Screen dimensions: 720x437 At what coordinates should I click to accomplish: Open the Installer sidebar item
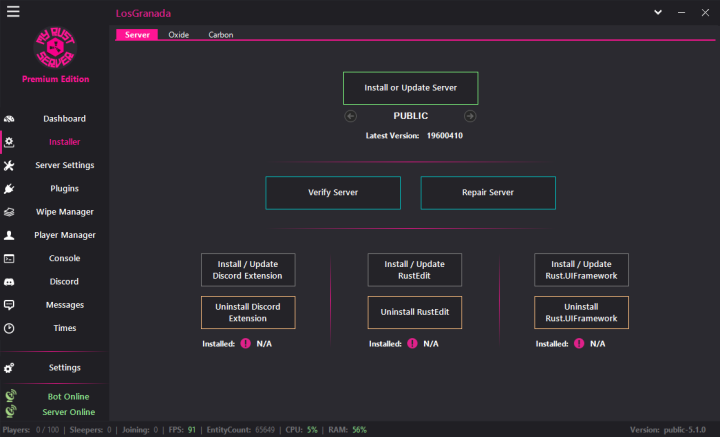[x=64, y=142]
